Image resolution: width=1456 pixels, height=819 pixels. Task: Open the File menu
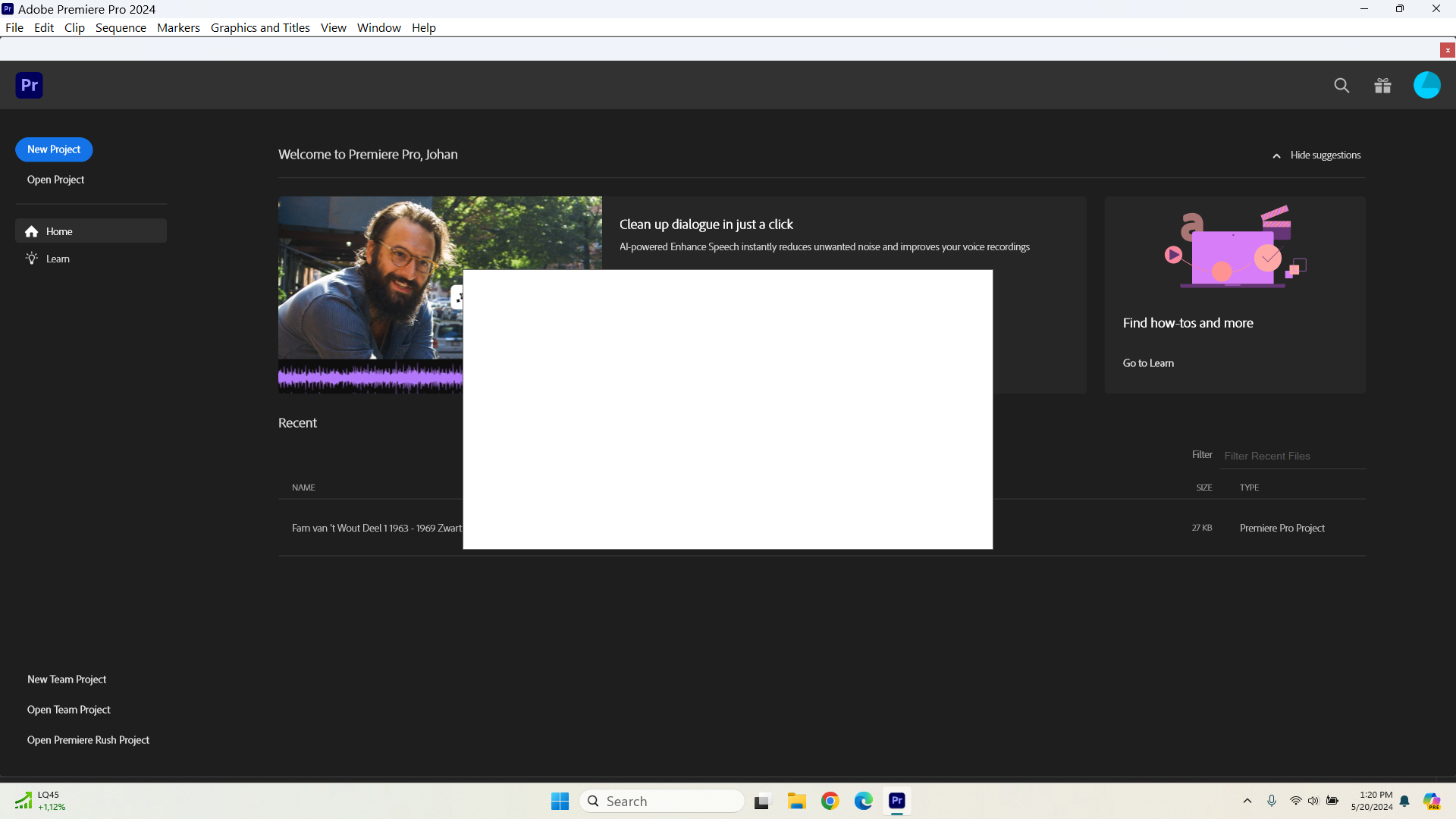14,27
